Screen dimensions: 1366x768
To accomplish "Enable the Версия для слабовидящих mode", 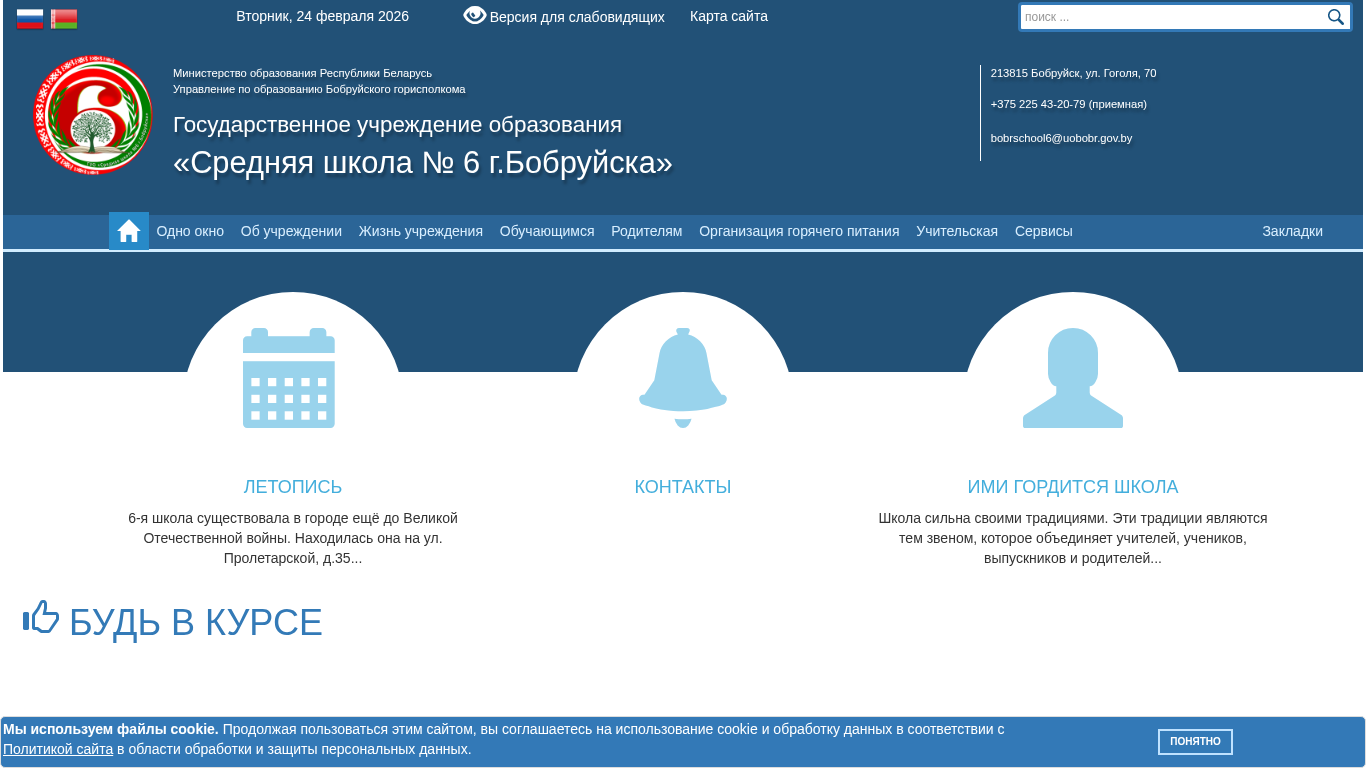I will pos(564,17).
